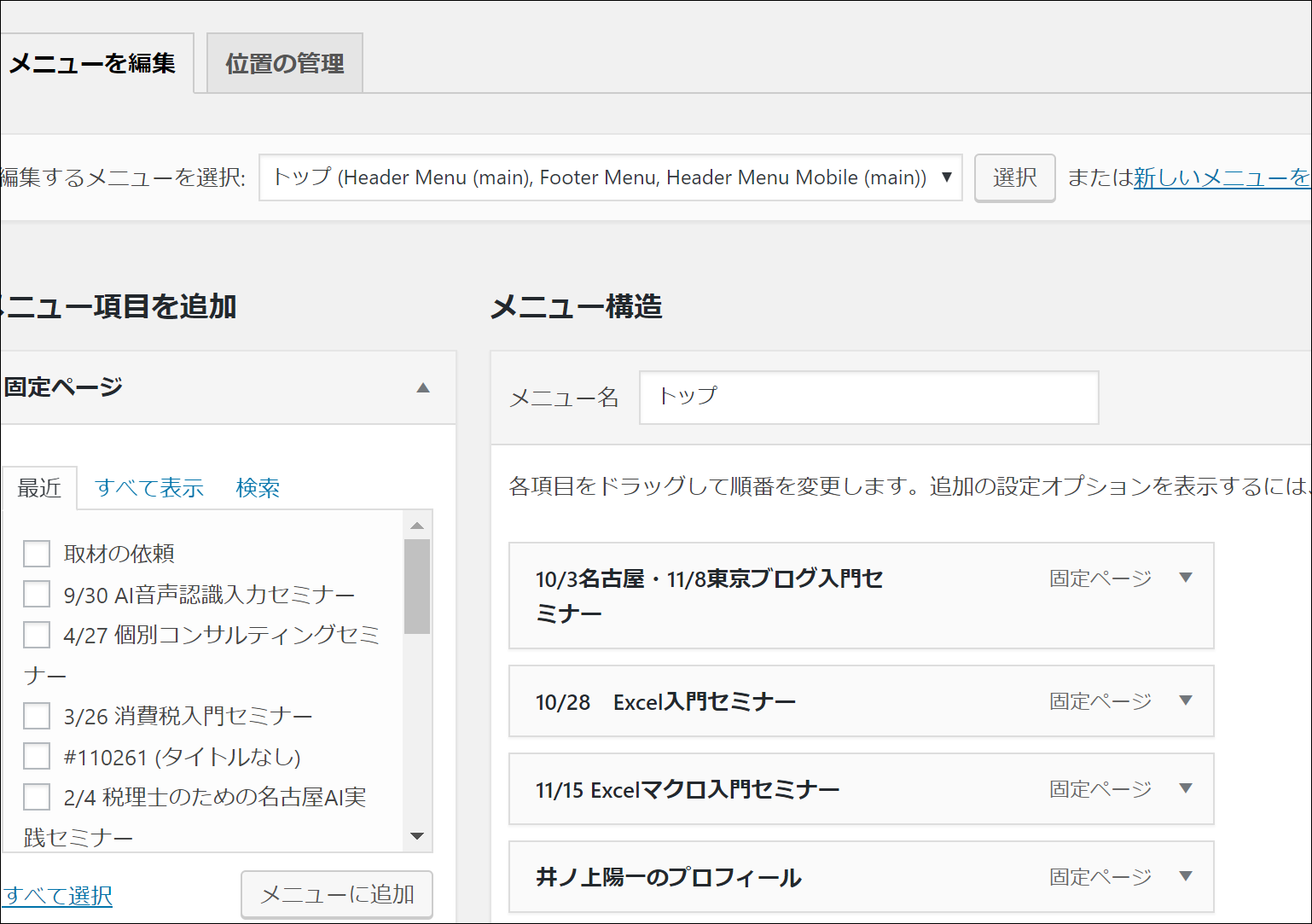Expand the 10/28 Excel入門セミナー item arrow
The image size is (1312, 924).
pos(1185,700)
